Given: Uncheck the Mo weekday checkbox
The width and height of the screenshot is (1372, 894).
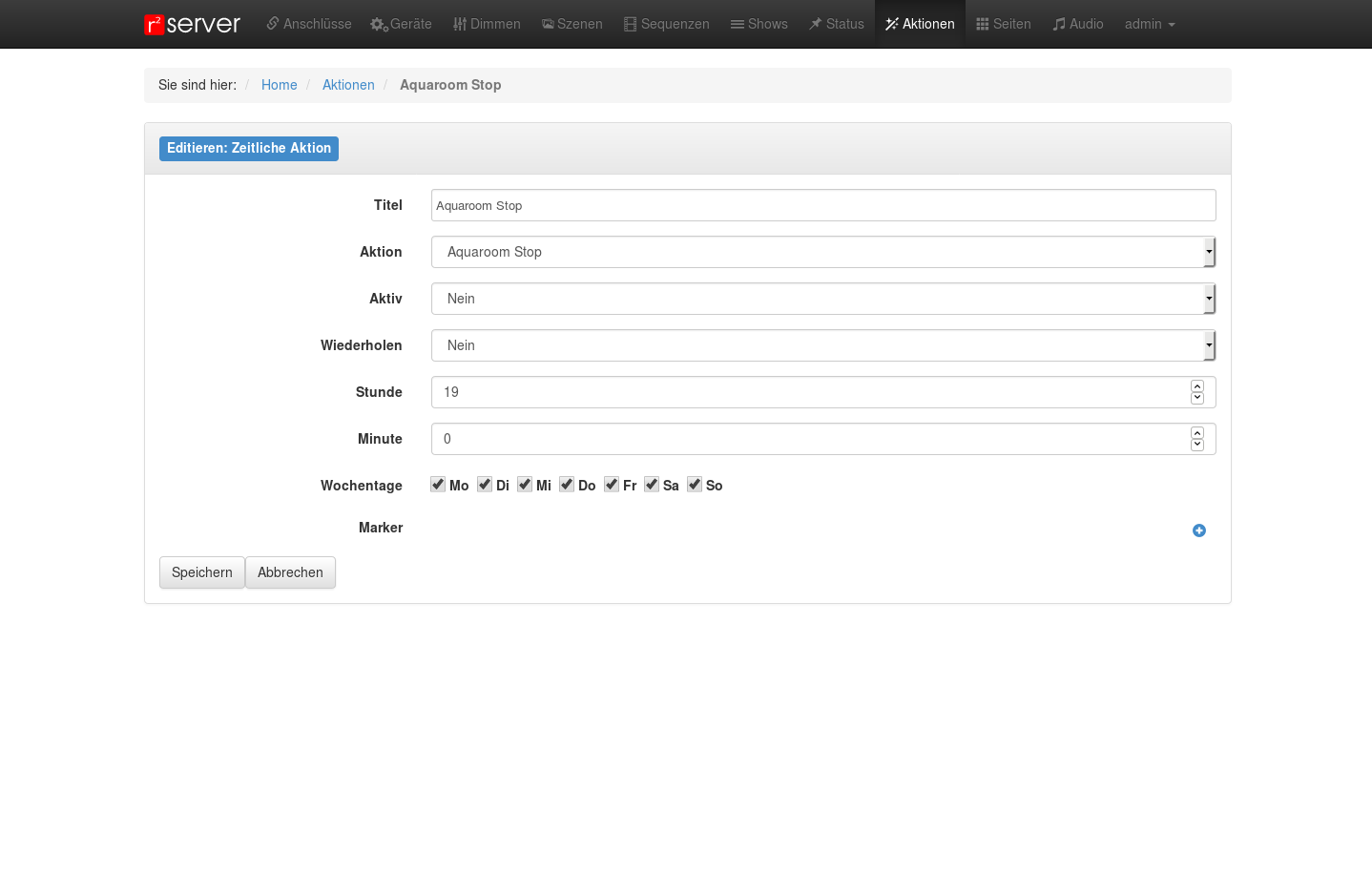Looking at the screenshot, I should [x=438, y=485].
